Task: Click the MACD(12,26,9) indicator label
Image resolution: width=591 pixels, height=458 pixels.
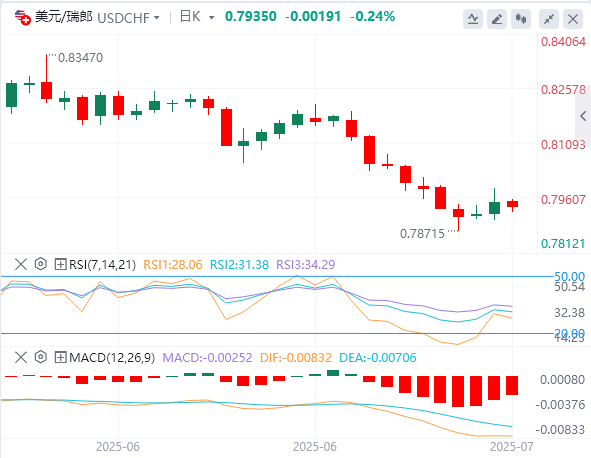Action: point(112,357)
